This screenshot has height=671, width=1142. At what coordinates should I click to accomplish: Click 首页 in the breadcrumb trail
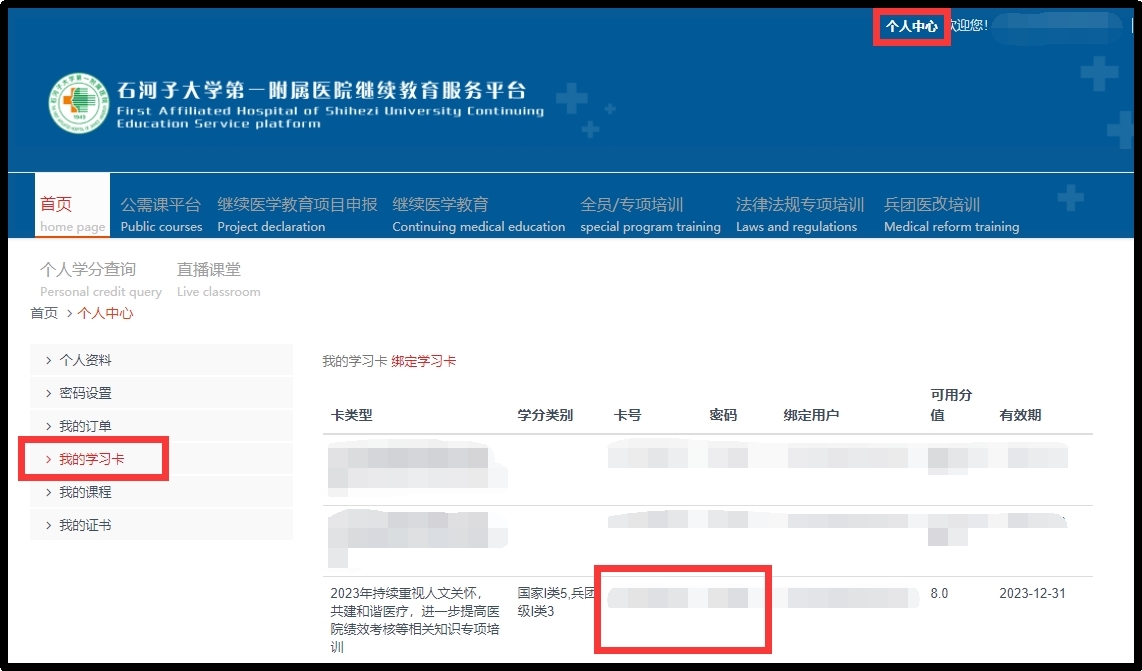coord(43,313)
